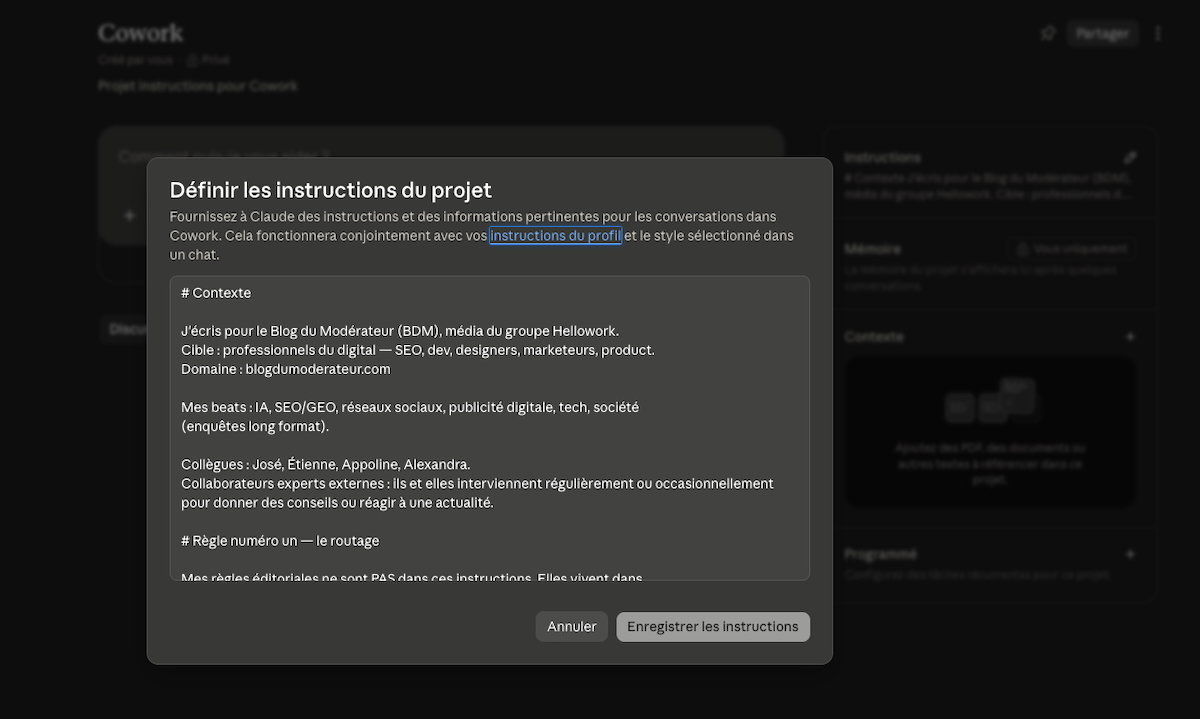Click the "Domaine : blogdumoderateur.com" line

[286, 369]
